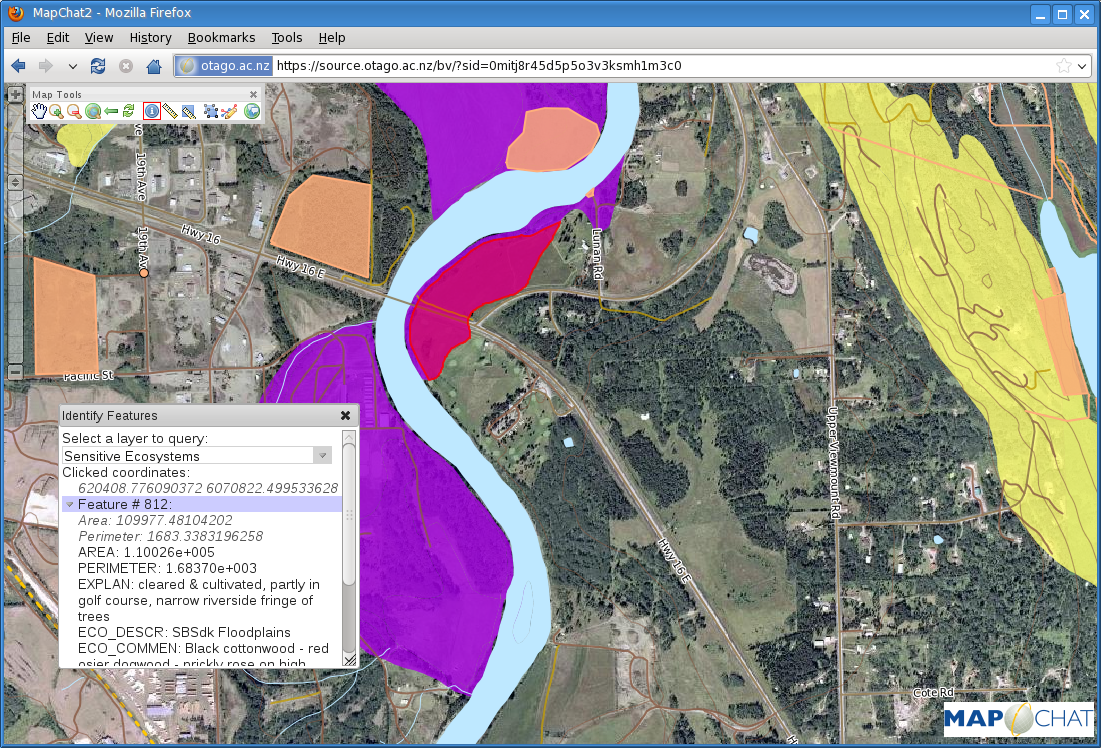
Task: Open the Tools menu
Action: pos(286,37)
